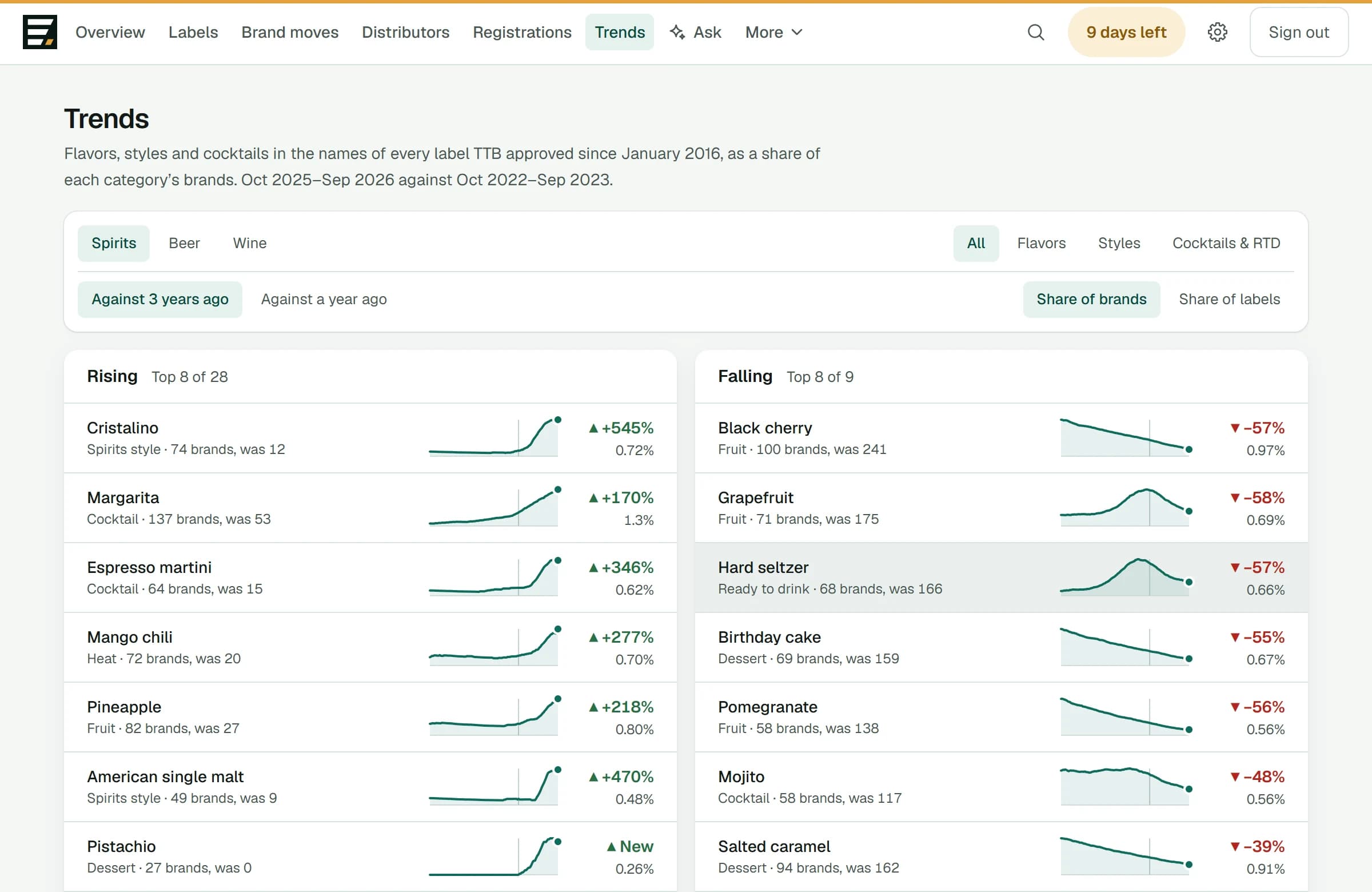Open the search magnifier icon
1372x892 pixels.
[x=1035, y=32]
